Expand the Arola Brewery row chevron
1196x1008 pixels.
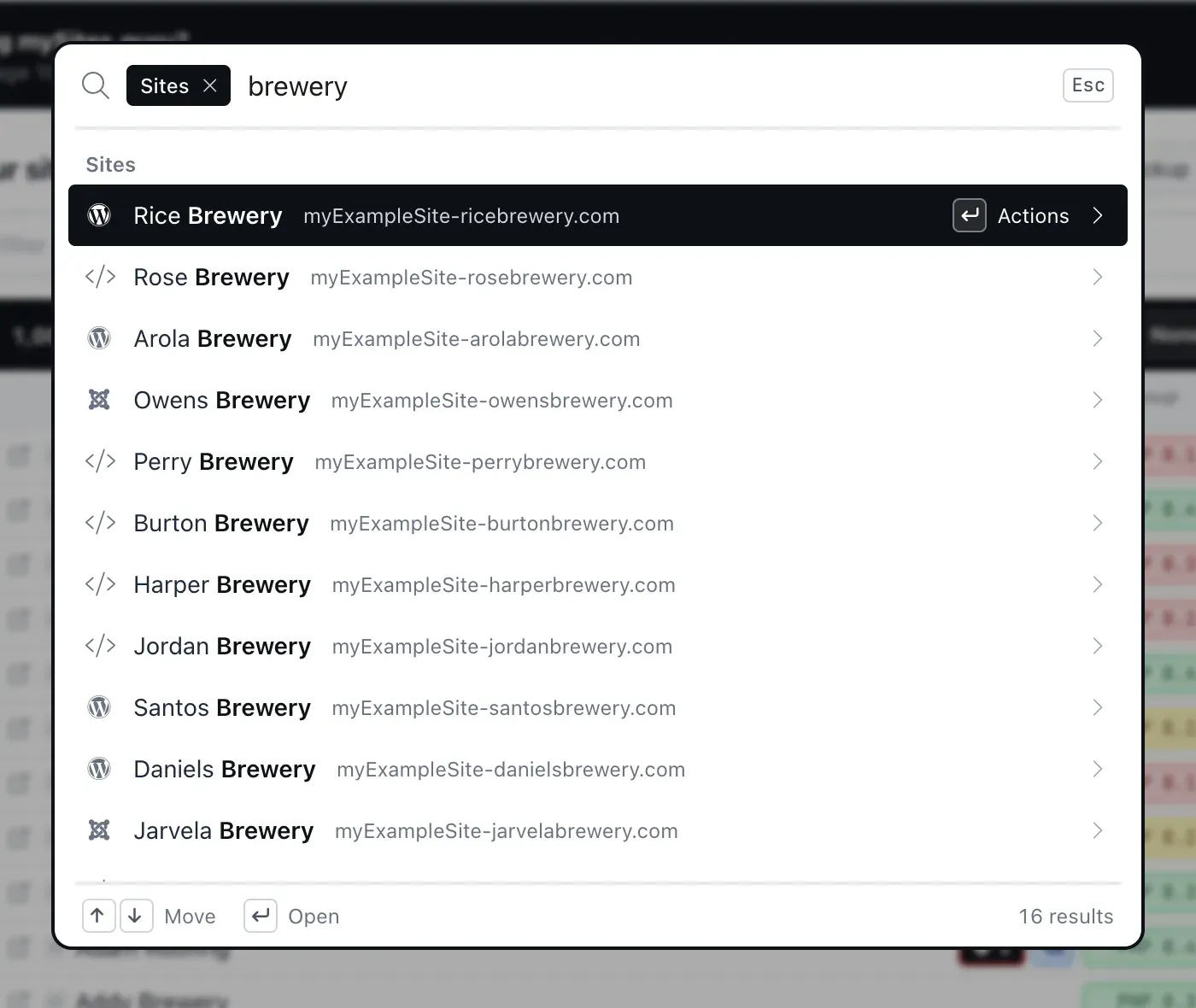point(1098,338)
